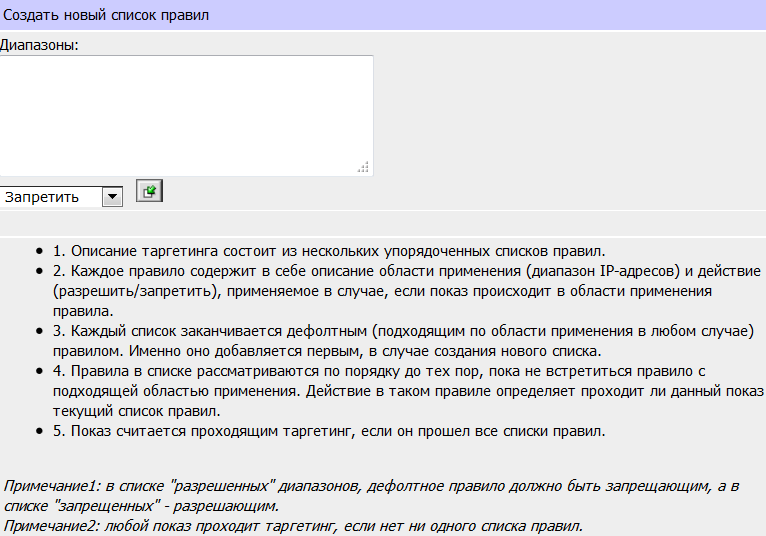Click rule 2 text about Каждое правило содержит

coord(407,291)
